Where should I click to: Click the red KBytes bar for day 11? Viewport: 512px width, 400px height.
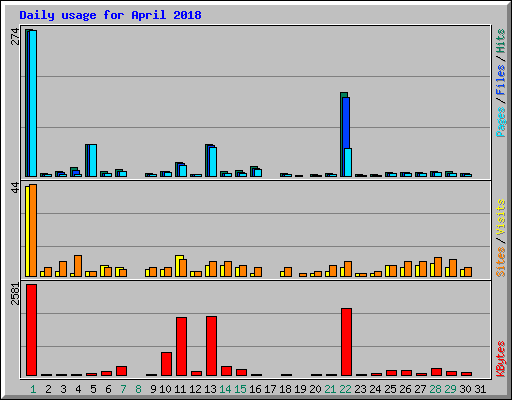182,347
